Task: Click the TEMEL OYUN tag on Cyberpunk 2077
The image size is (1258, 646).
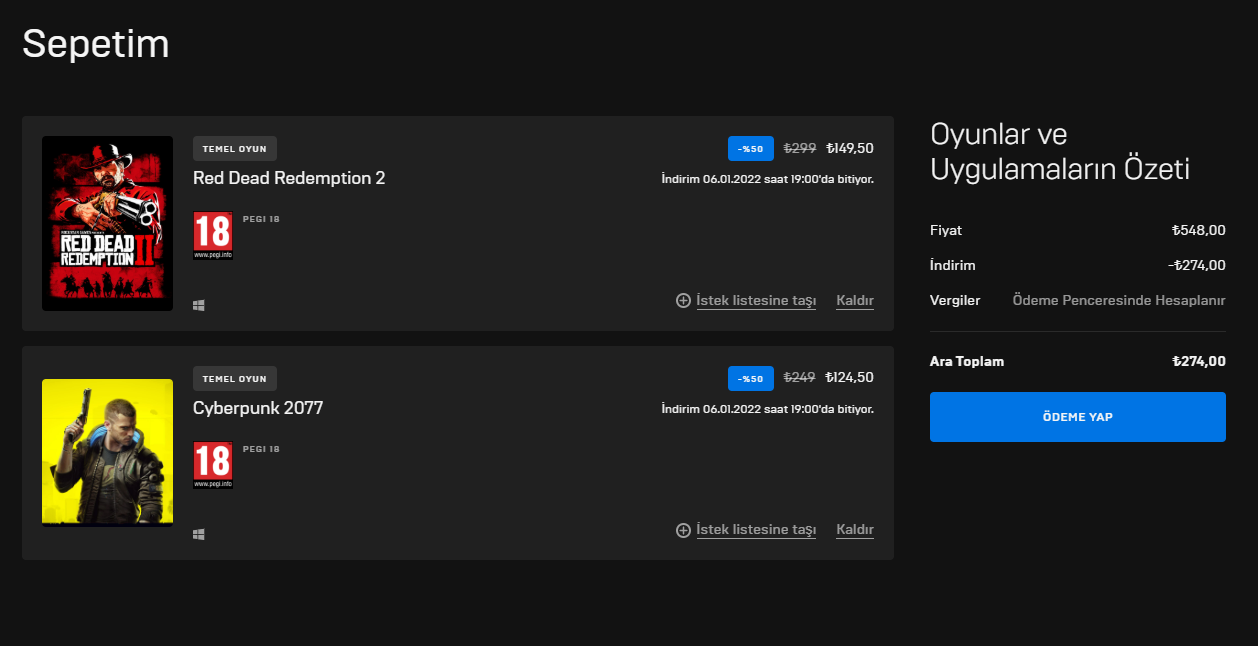Action: pyautogui.click(x=235, y=378)
